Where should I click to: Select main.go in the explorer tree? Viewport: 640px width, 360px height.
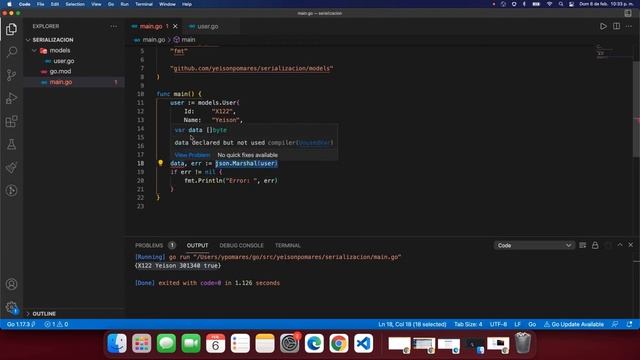(x=61, y=82)
